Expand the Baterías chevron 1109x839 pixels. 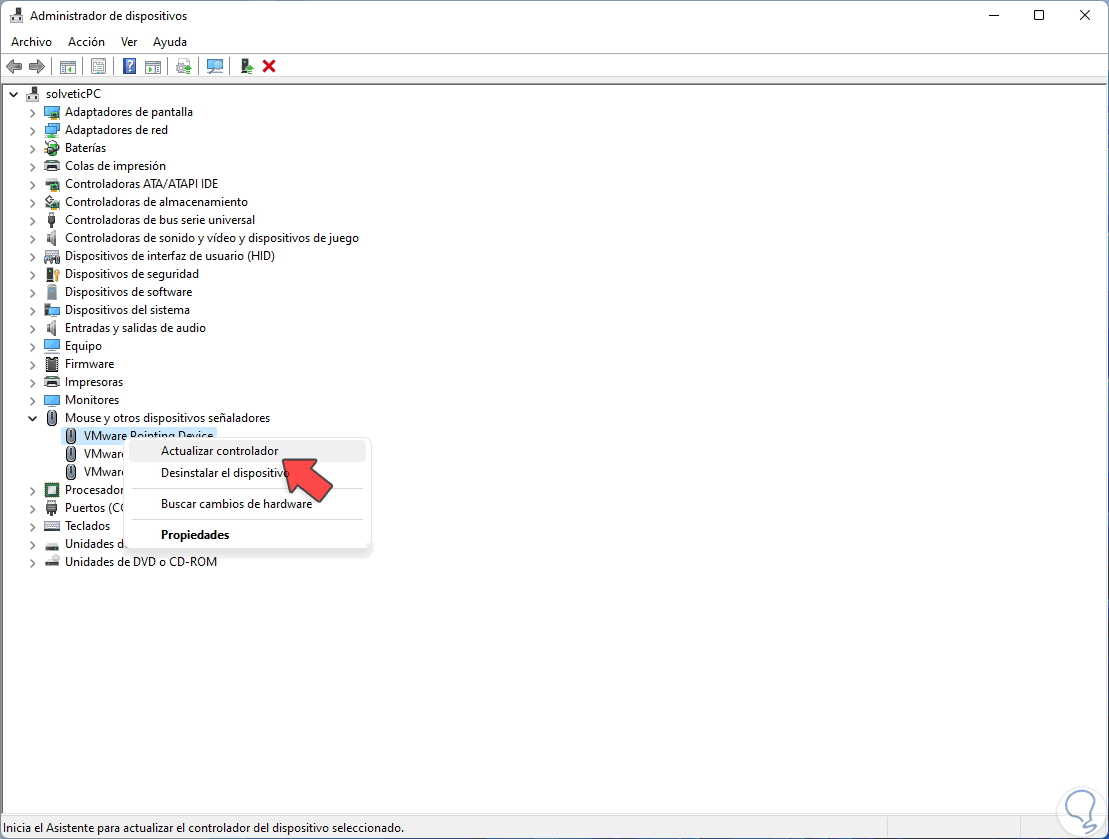pyautogui.click(x=33, y=149)
